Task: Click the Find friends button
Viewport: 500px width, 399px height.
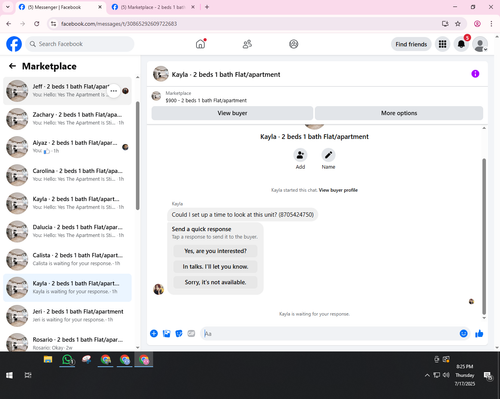Action: (x=411, y=44)
